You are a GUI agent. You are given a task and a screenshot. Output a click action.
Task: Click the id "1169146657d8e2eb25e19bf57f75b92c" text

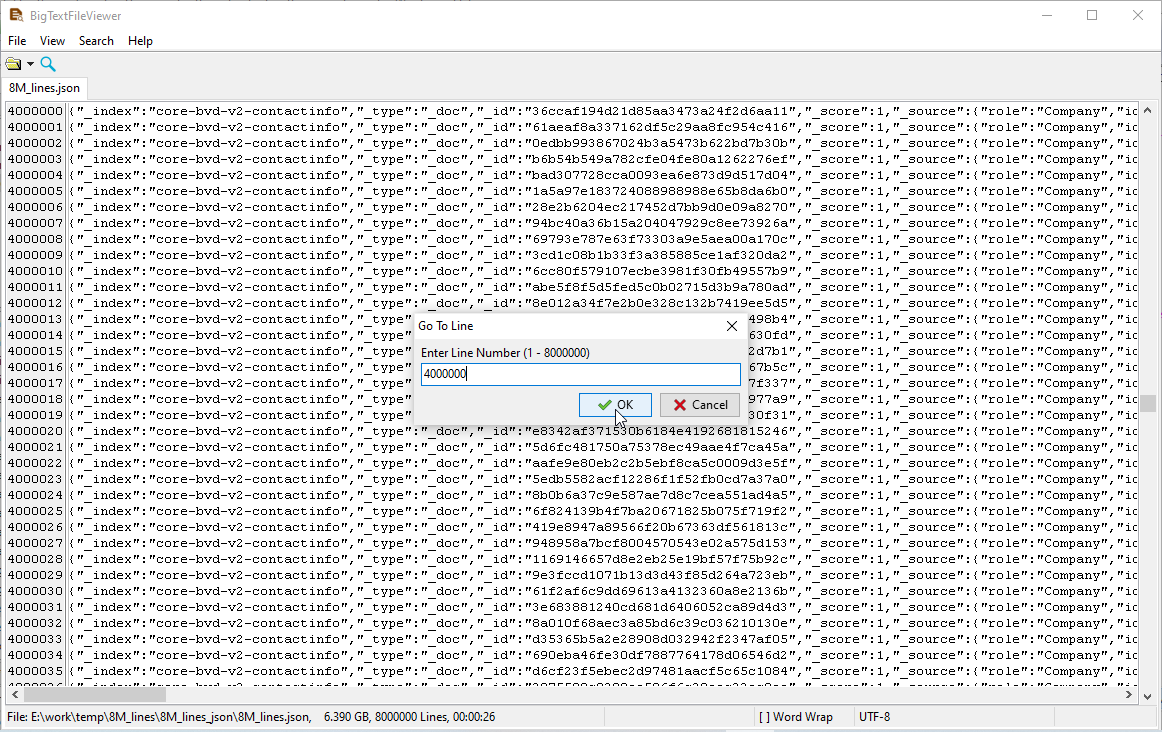660,559
